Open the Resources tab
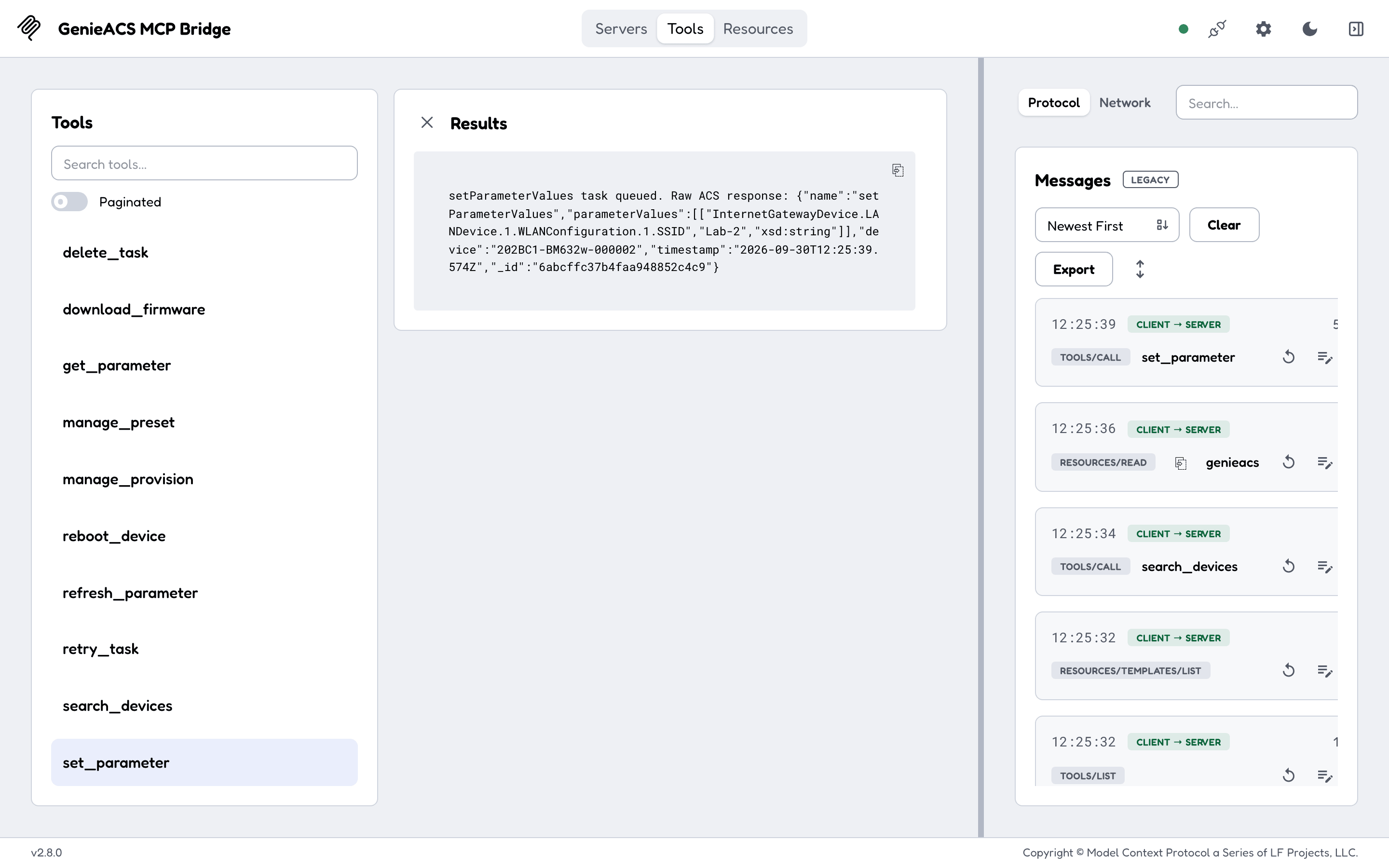 pos(758,29)
